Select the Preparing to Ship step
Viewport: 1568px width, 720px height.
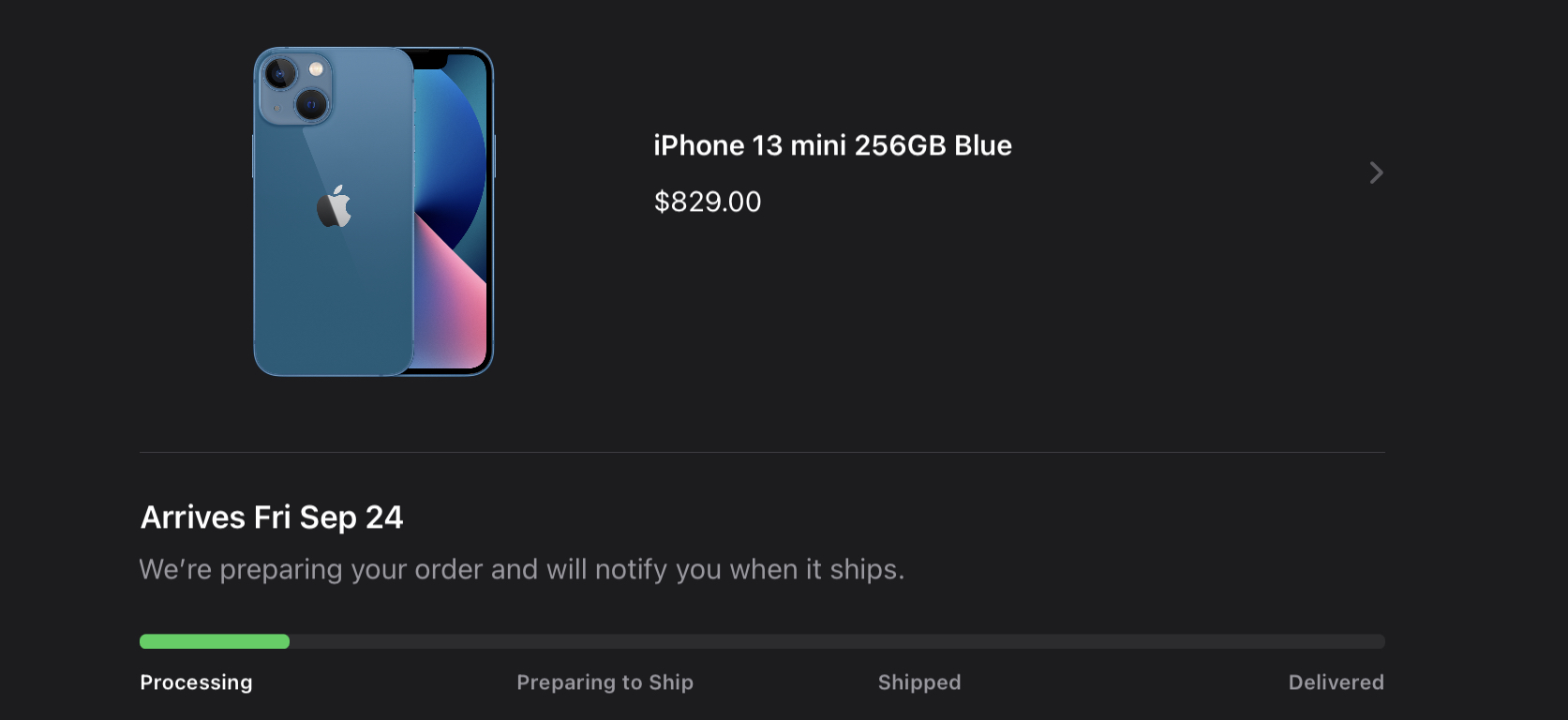[605, 682]
